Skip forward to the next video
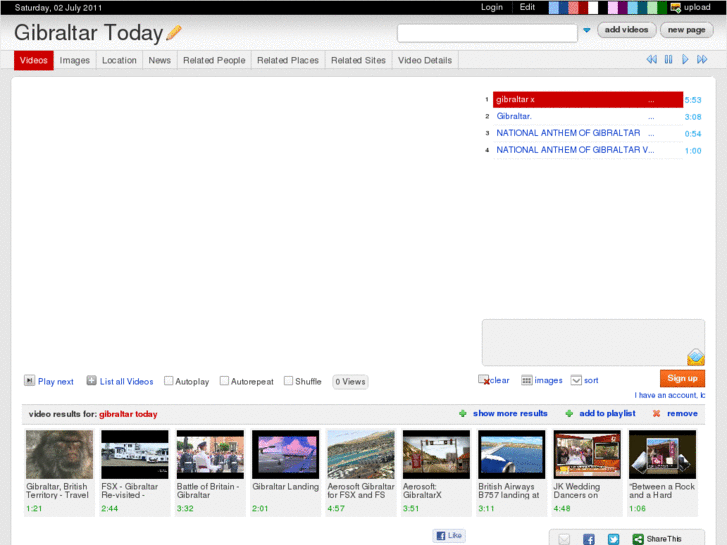This screenshot has height=545, width=727. [x=702, y=59]
